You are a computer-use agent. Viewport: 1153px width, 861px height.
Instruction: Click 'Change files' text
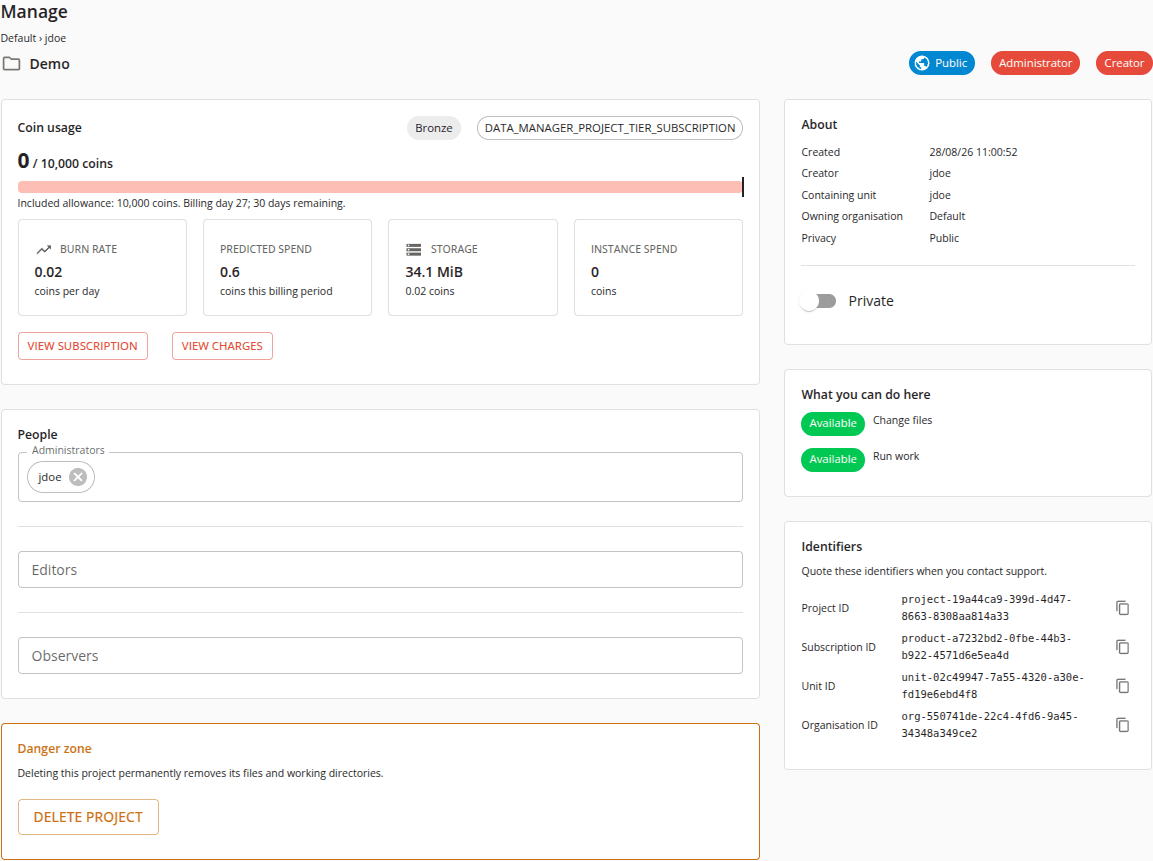902,421
